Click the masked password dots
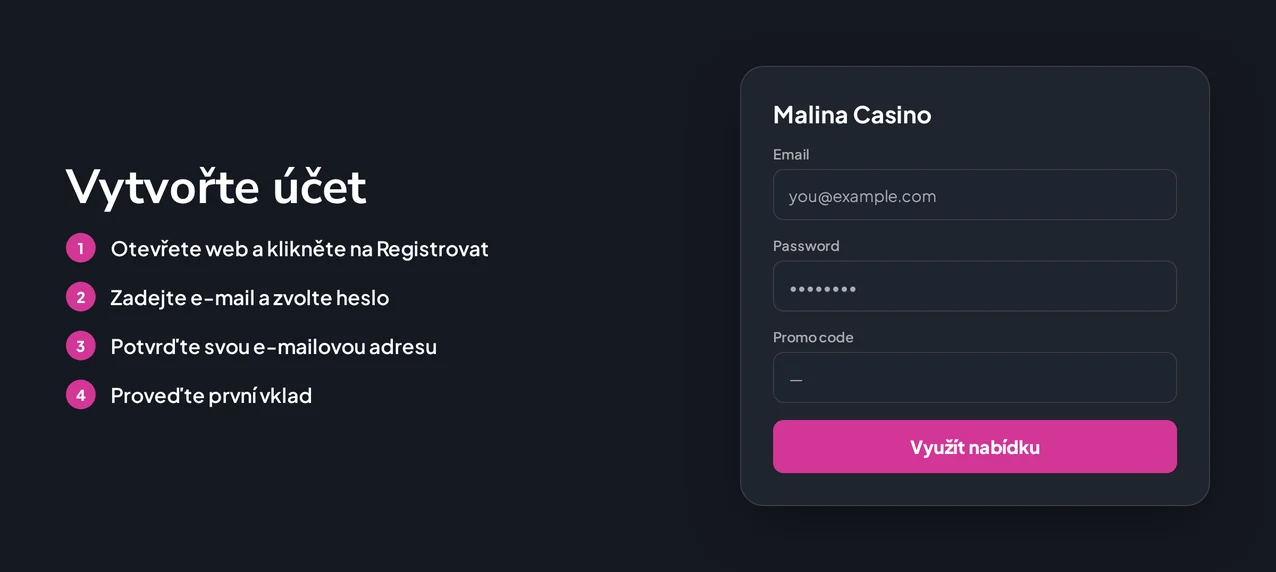 823,289
